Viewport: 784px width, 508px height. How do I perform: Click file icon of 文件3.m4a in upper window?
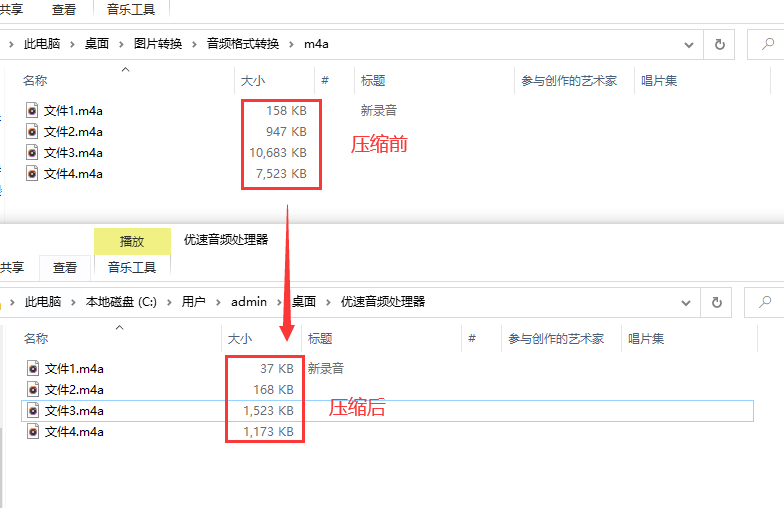point(32,152)
